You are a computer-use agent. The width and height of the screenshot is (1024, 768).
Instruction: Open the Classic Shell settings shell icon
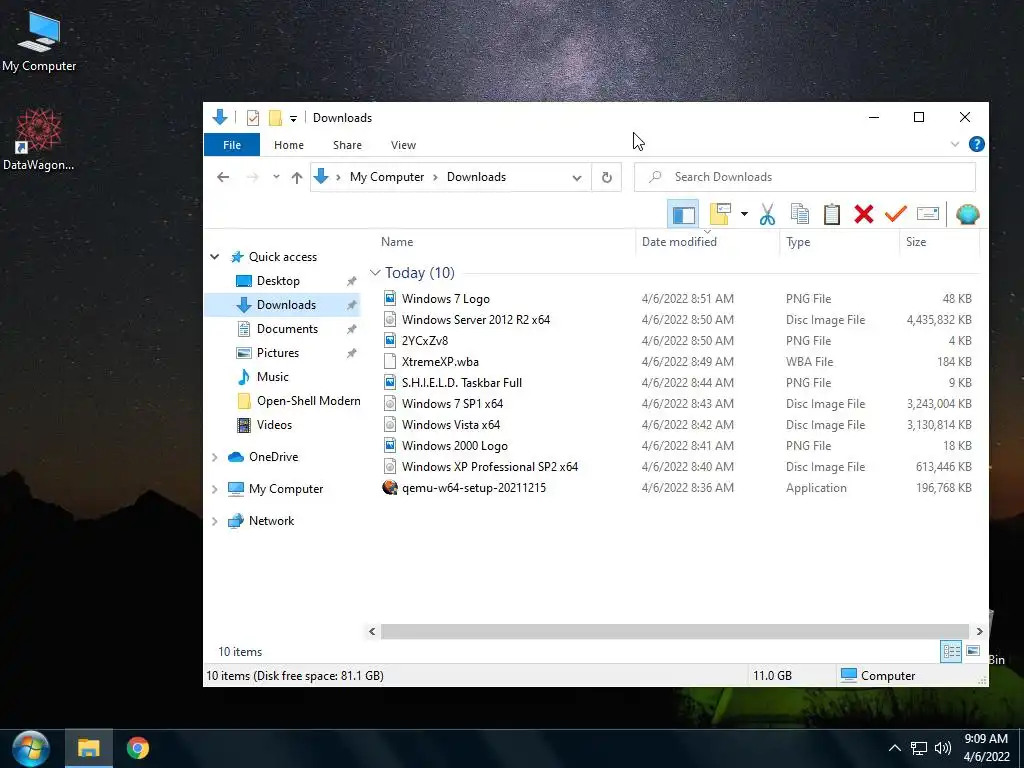[967, 214]
